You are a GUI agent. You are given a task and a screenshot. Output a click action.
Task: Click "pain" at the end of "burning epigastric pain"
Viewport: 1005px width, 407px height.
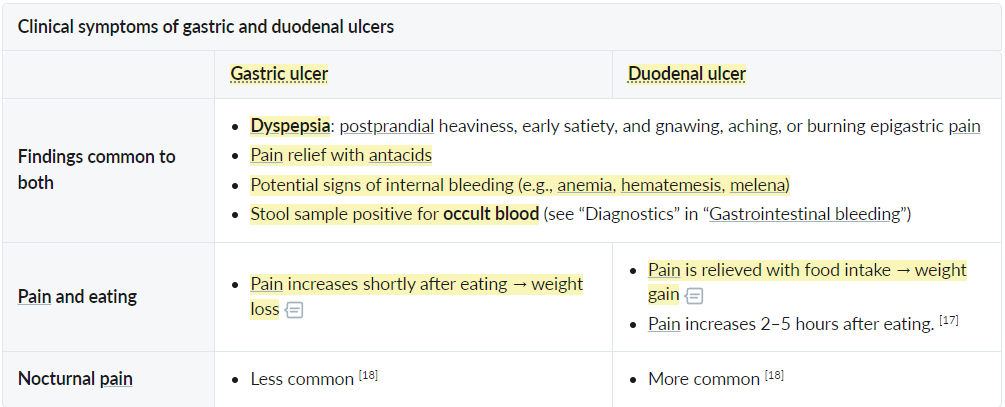[965, 126]
